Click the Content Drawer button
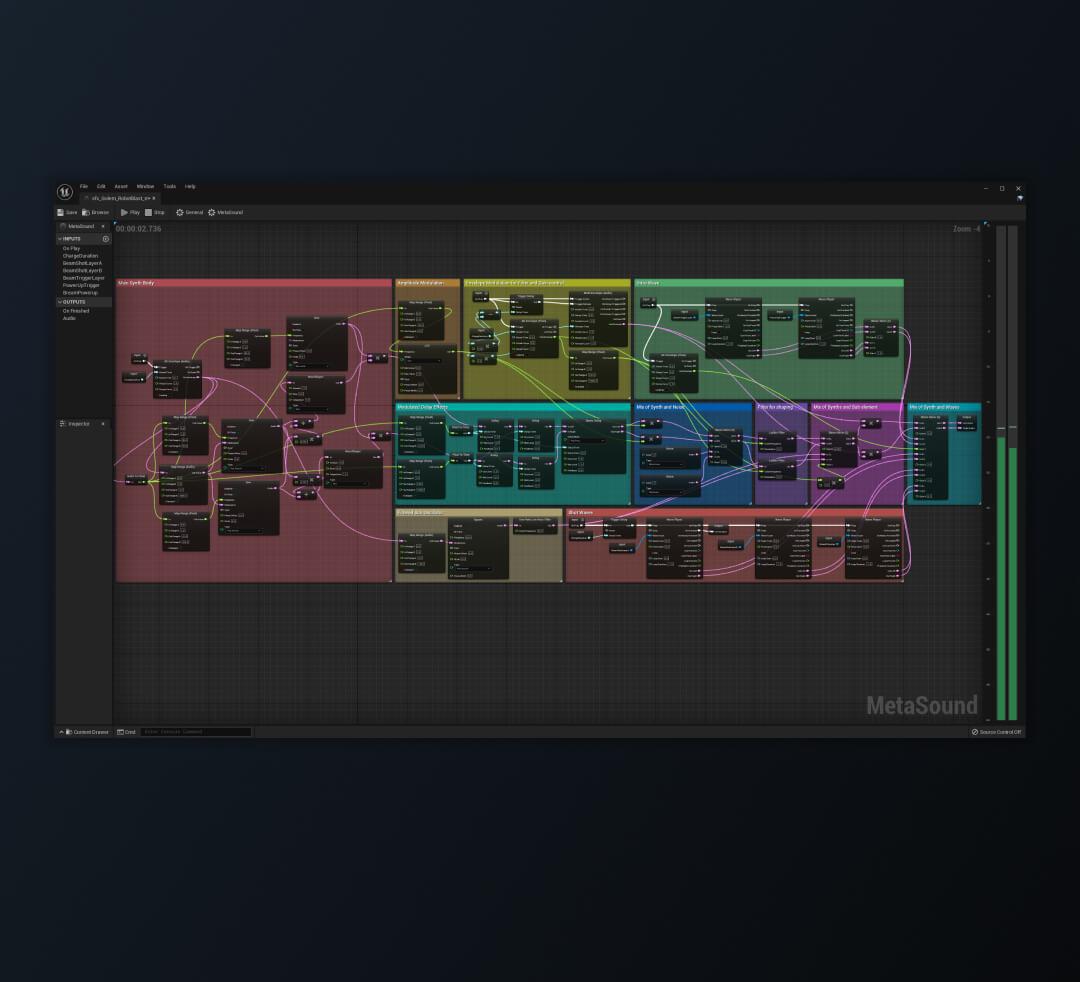1080x982 pixels. click(x=83, y=732)
